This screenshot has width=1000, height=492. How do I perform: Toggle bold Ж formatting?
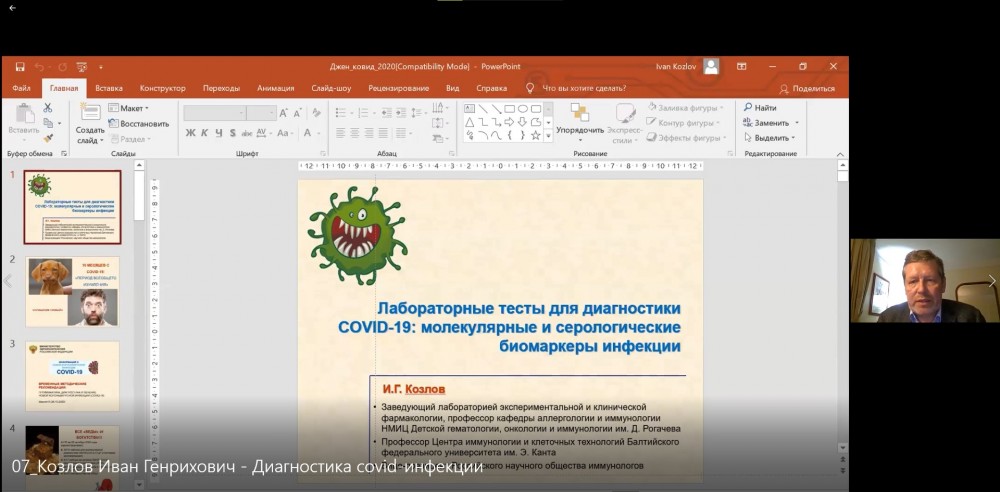coord(189,133)
